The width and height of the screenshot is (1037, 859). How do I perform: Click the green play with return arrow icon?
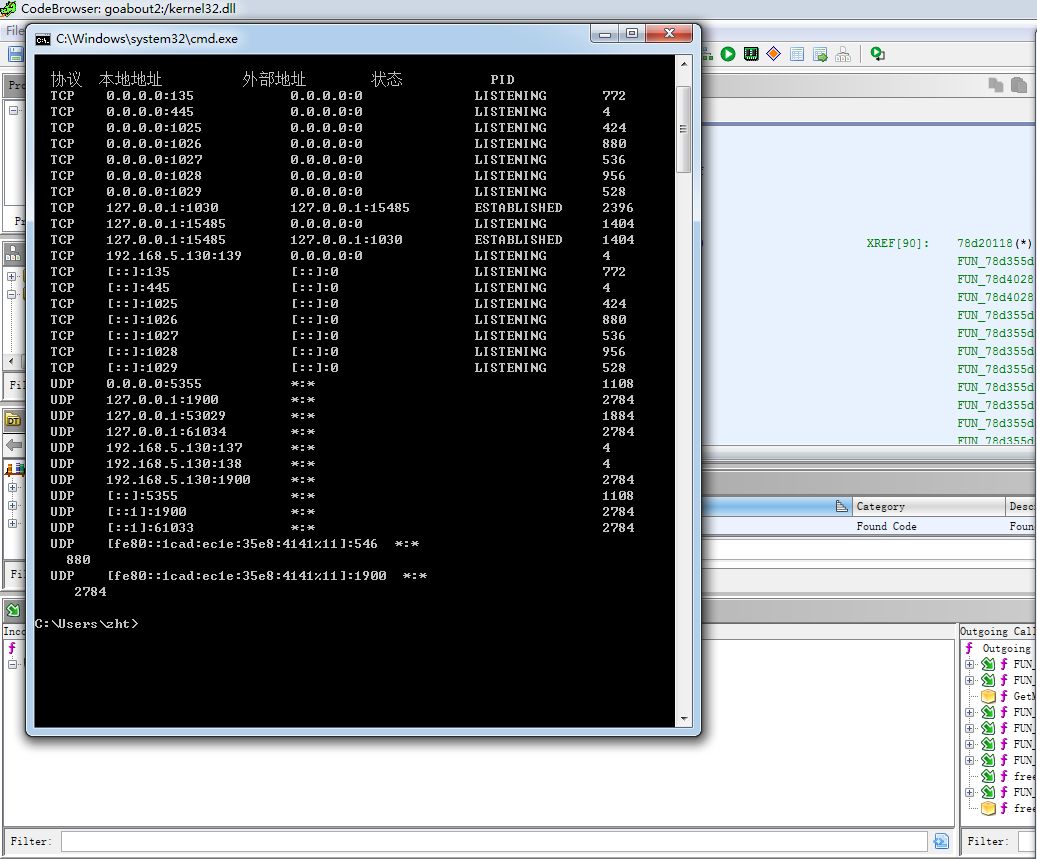click(878, 54)
